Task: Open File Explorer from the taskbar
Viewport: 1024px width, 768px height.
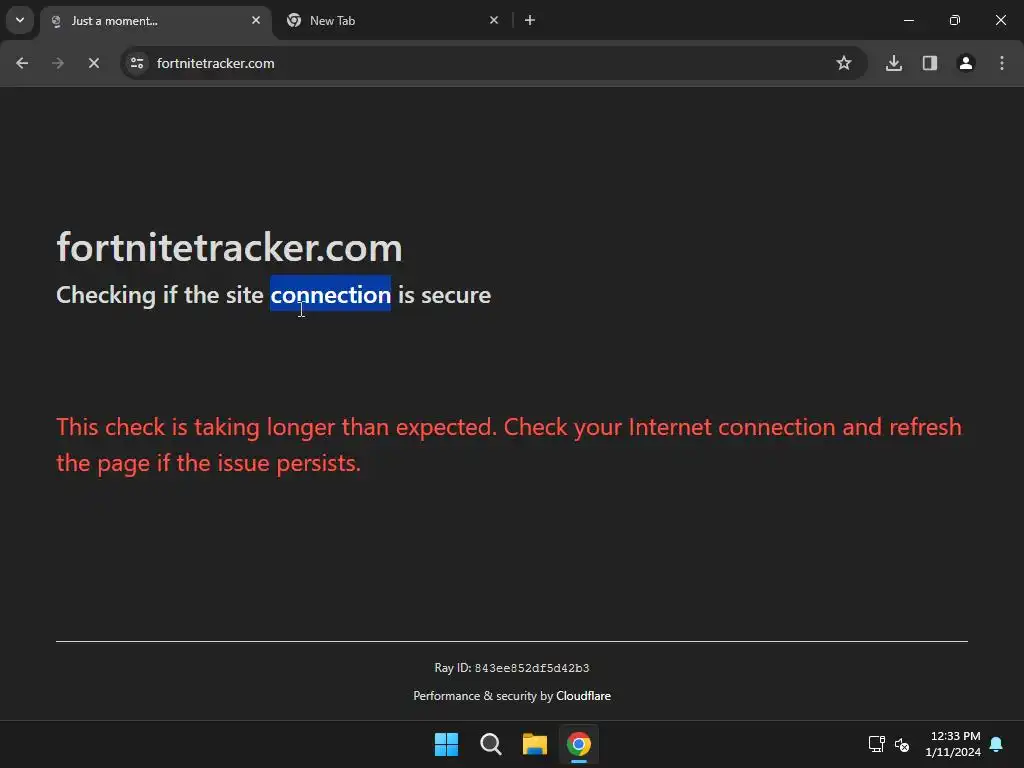Action: point(535,744)
